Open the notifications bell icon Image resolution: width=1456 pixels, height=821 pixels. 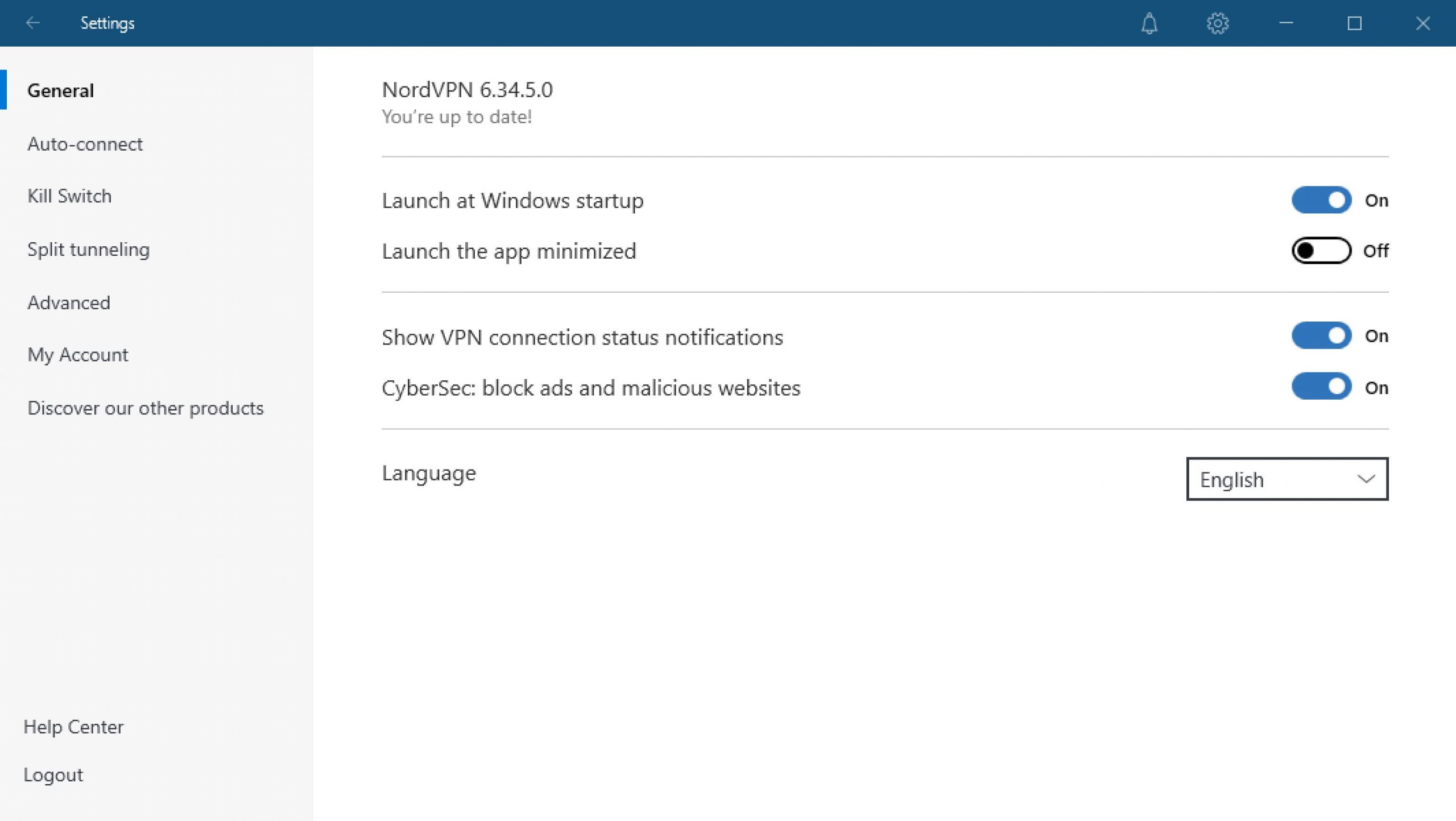click(x=1149, y=23)
